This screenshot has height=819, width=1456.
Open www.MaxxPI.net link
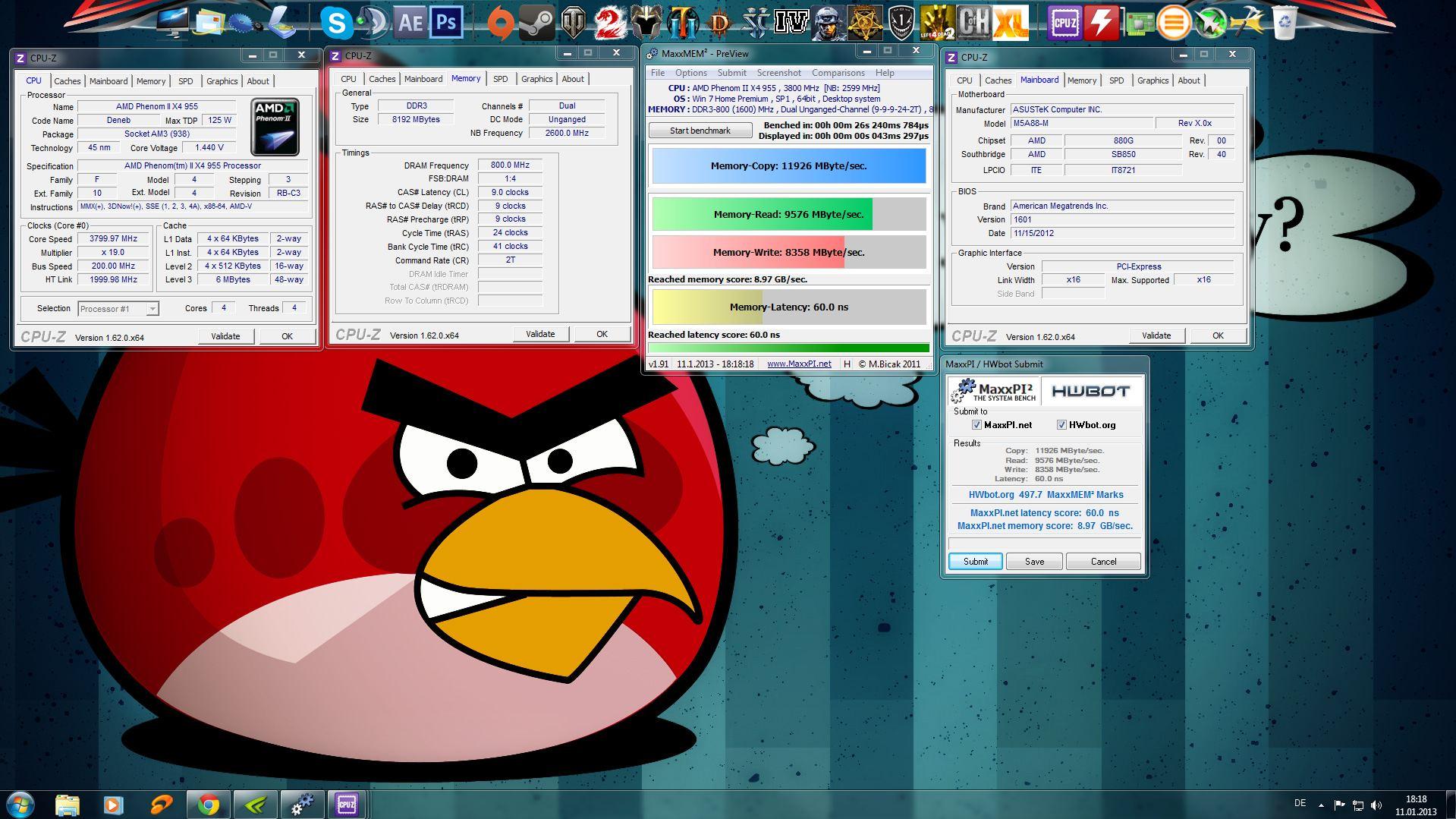tap(799, 364)
